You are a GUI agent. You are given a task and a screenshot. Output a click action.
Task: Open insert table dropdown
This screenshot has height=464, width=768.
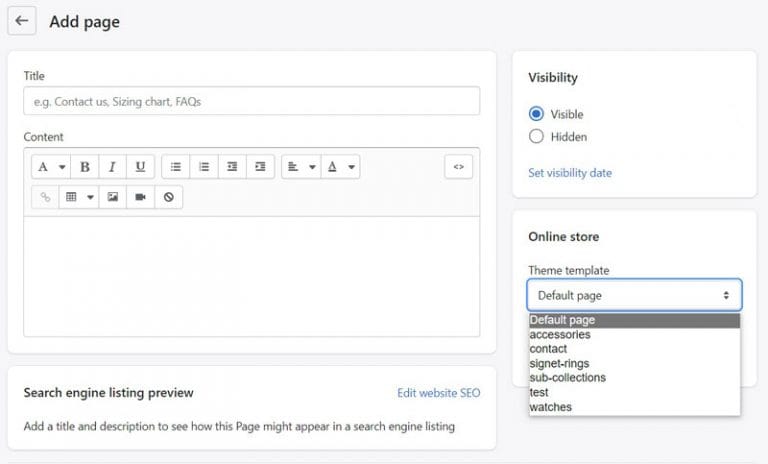coord(79,197)
